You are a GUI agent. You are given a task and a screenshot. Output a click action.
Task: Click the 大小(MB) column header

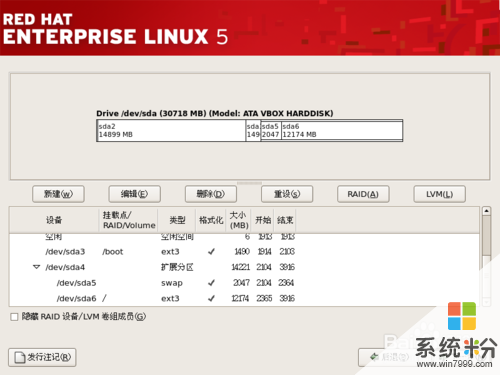[x=239, y=220]
